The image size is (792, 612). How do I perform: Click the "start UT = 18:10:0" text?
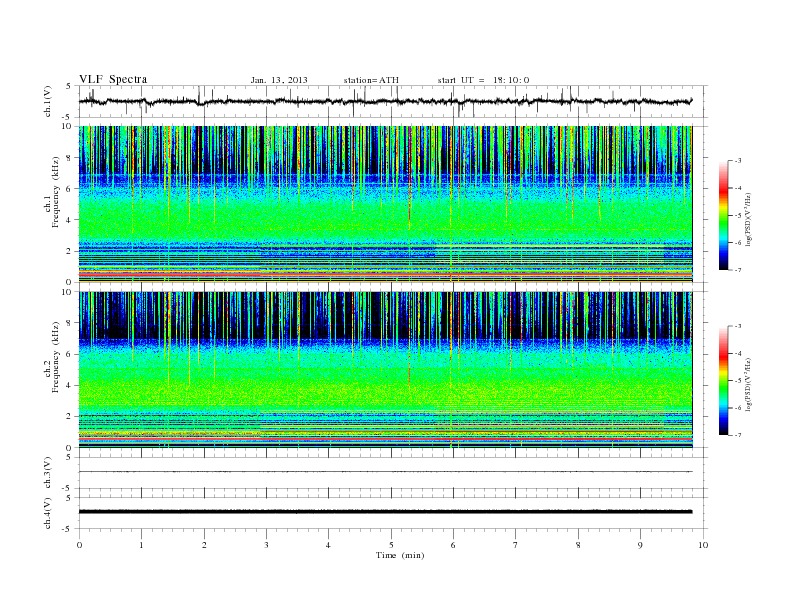click(483, 80)
